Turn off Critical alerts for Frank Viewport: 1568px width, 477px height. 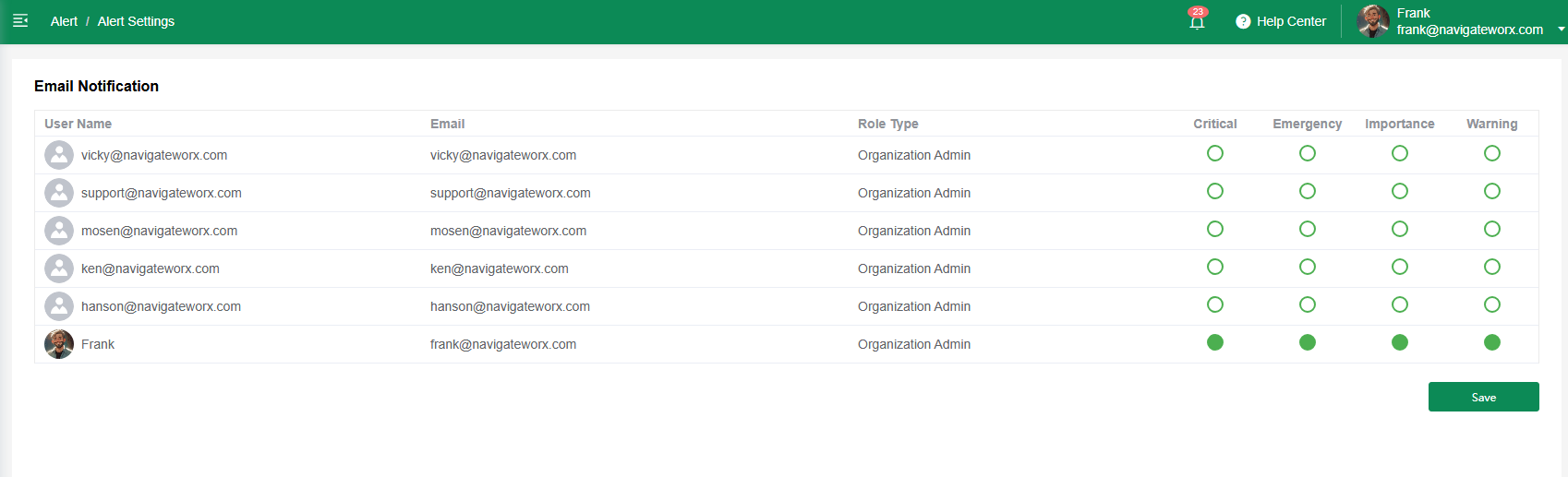1215,342
